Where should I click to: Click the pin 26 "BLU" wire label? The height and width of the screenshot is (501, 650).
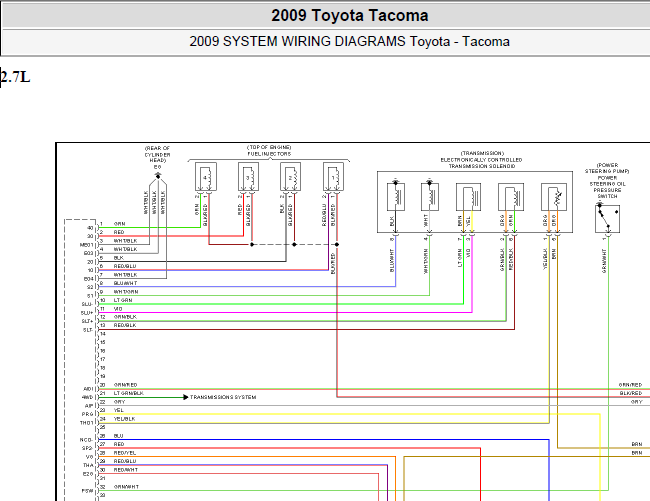(x=119, y=436)
